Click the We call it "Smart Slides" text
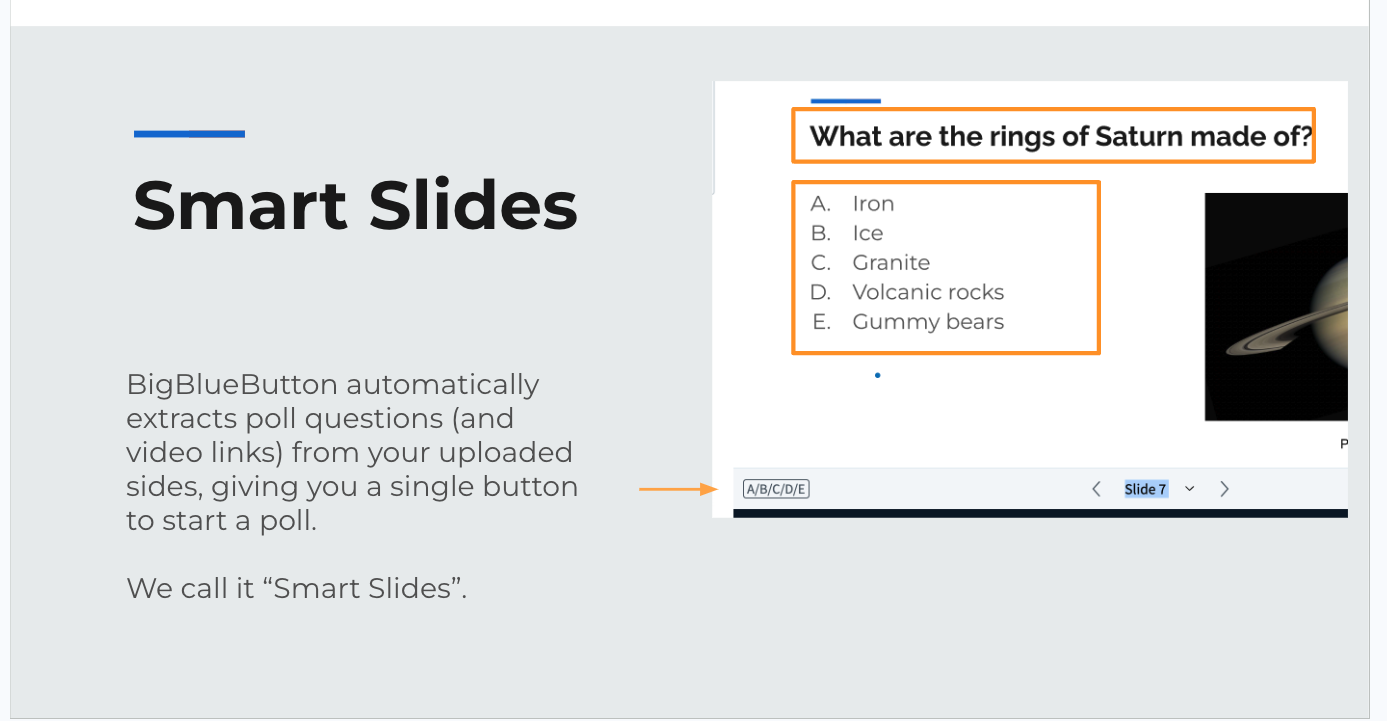This screenshot has height=721, width=1387. point(297,588)
